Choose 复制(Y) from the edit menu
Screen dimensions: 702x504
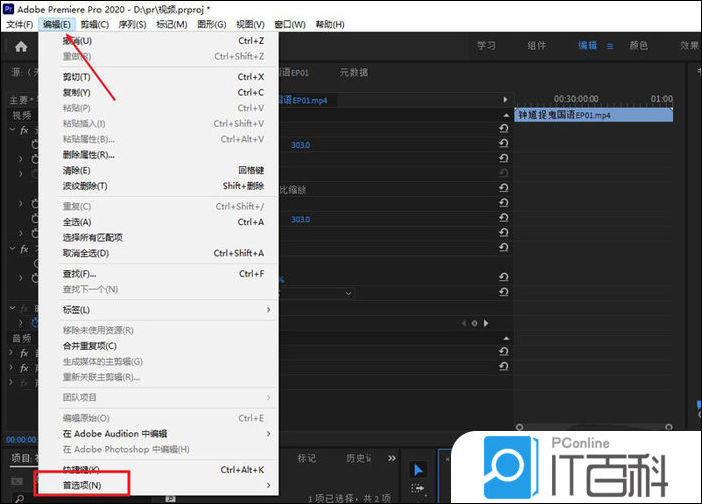pyautogui.click(x=77, y=92)
